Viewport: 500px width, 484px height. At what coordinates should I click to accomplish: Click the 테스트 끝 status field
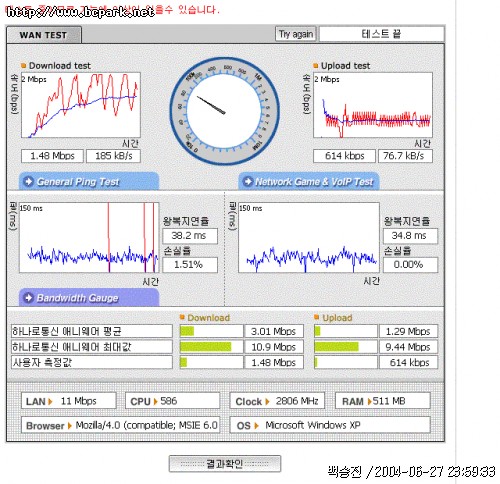coord(382,34)
